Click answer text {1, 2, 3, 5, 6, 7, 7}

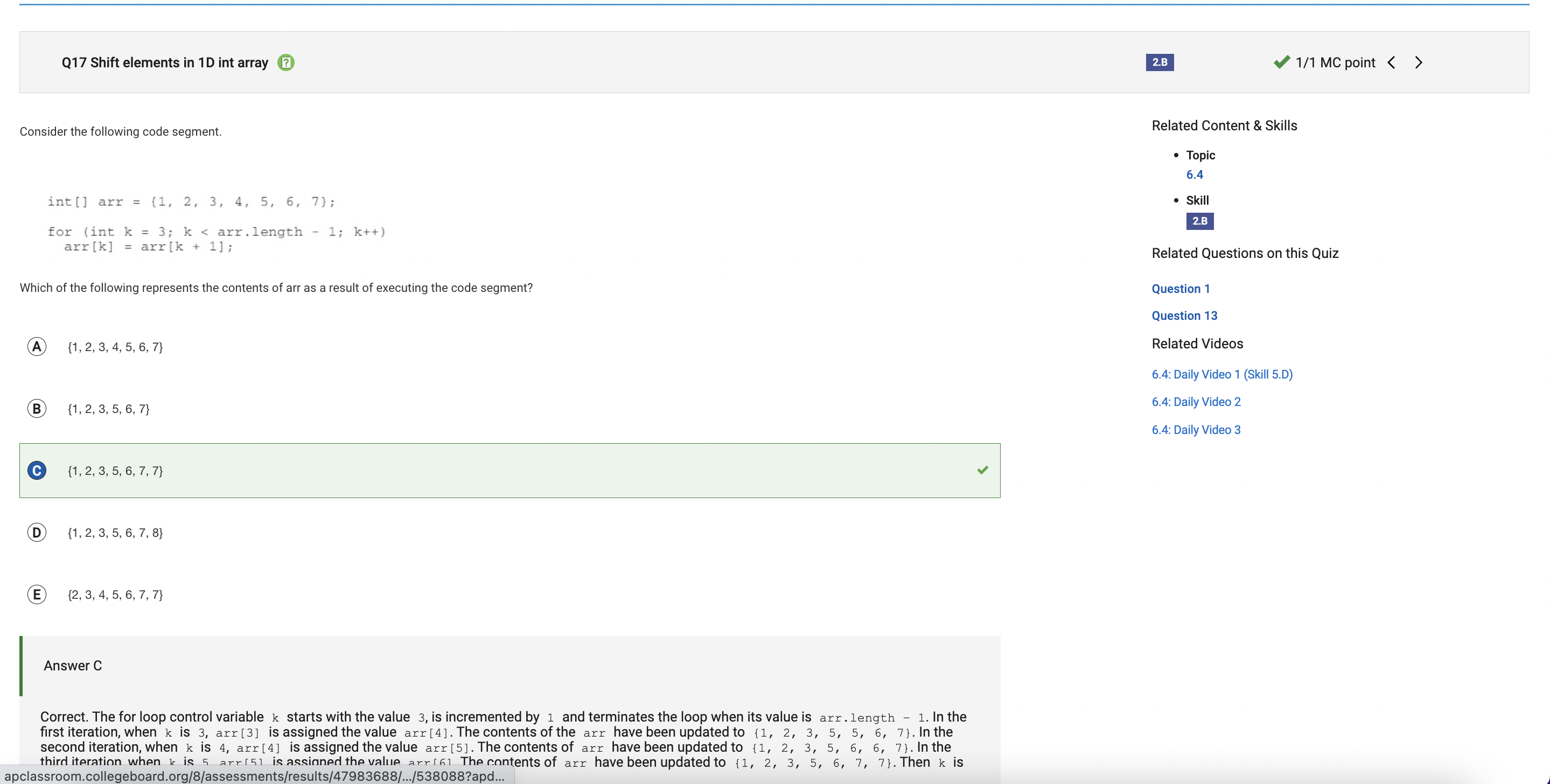(x=116, y=471)
